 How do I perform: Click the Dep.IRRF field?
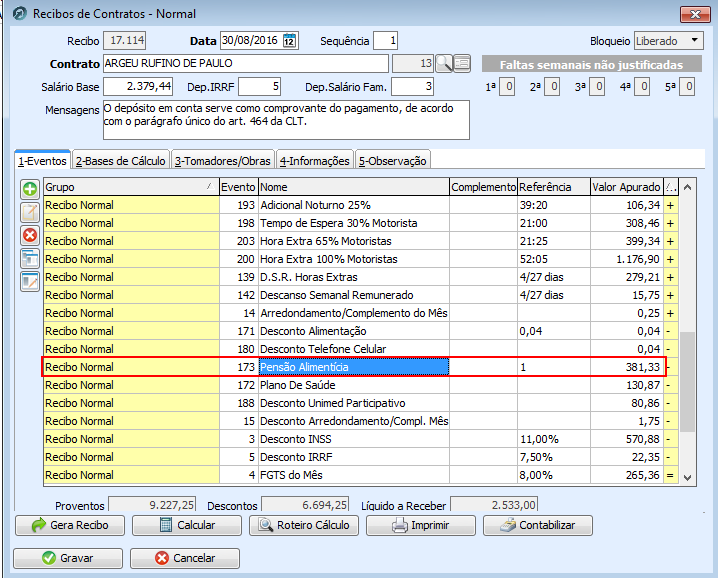pos(260,87)
